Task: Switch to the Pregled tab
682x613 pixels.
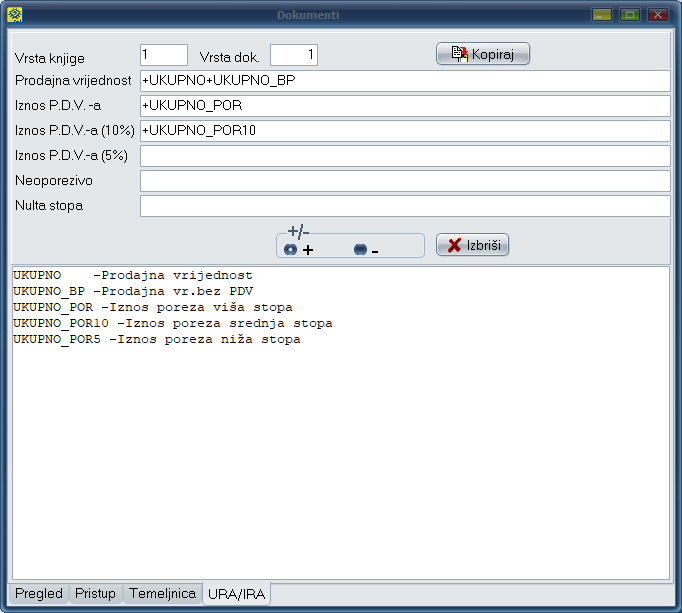Action: click(39, 593)
